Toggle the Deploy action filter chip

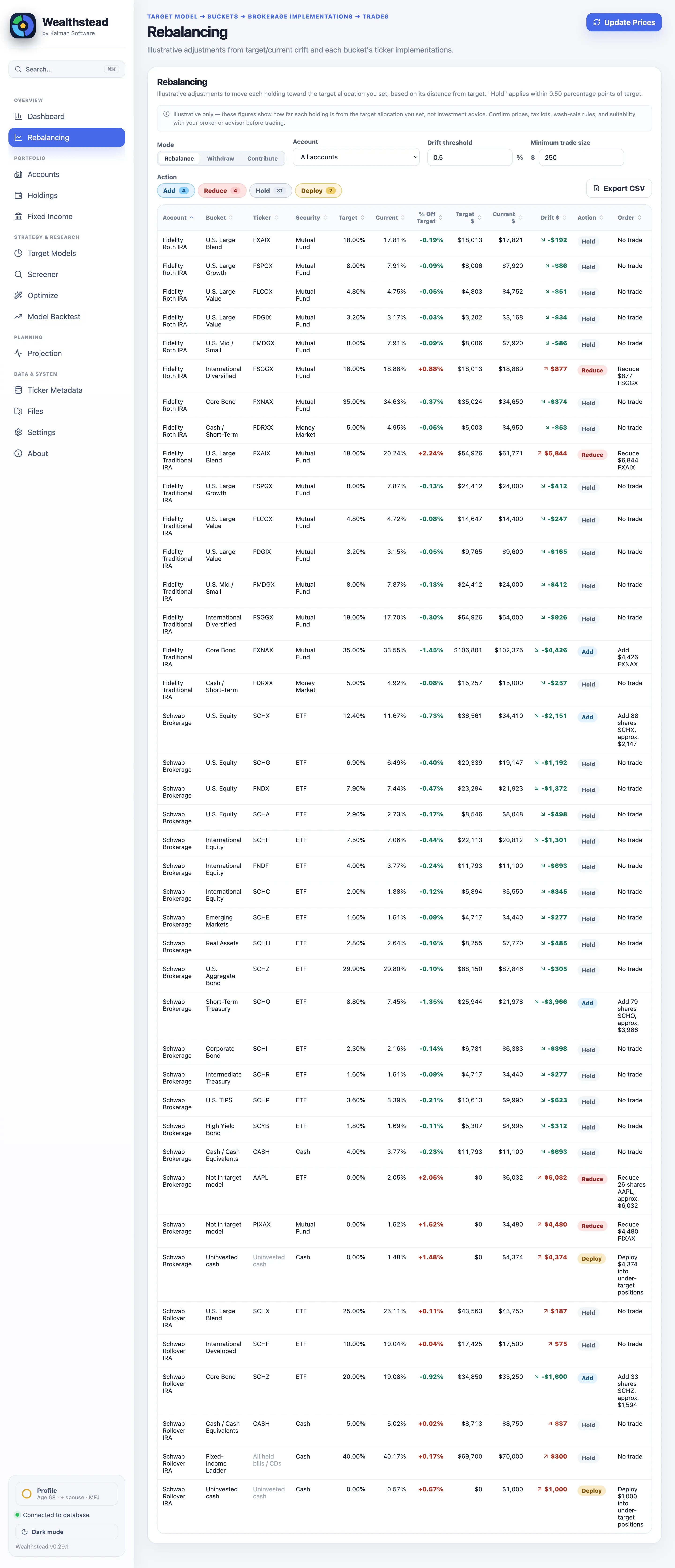pos(318,191)
